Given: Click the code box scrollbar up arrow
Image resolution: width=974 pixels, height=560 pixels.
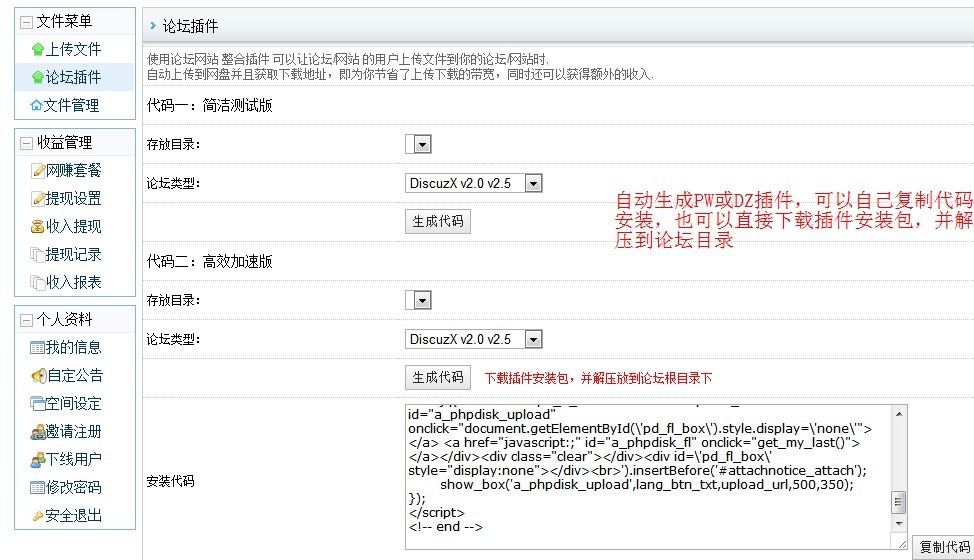Looking at the screenshot, I should tap(899, 413).
